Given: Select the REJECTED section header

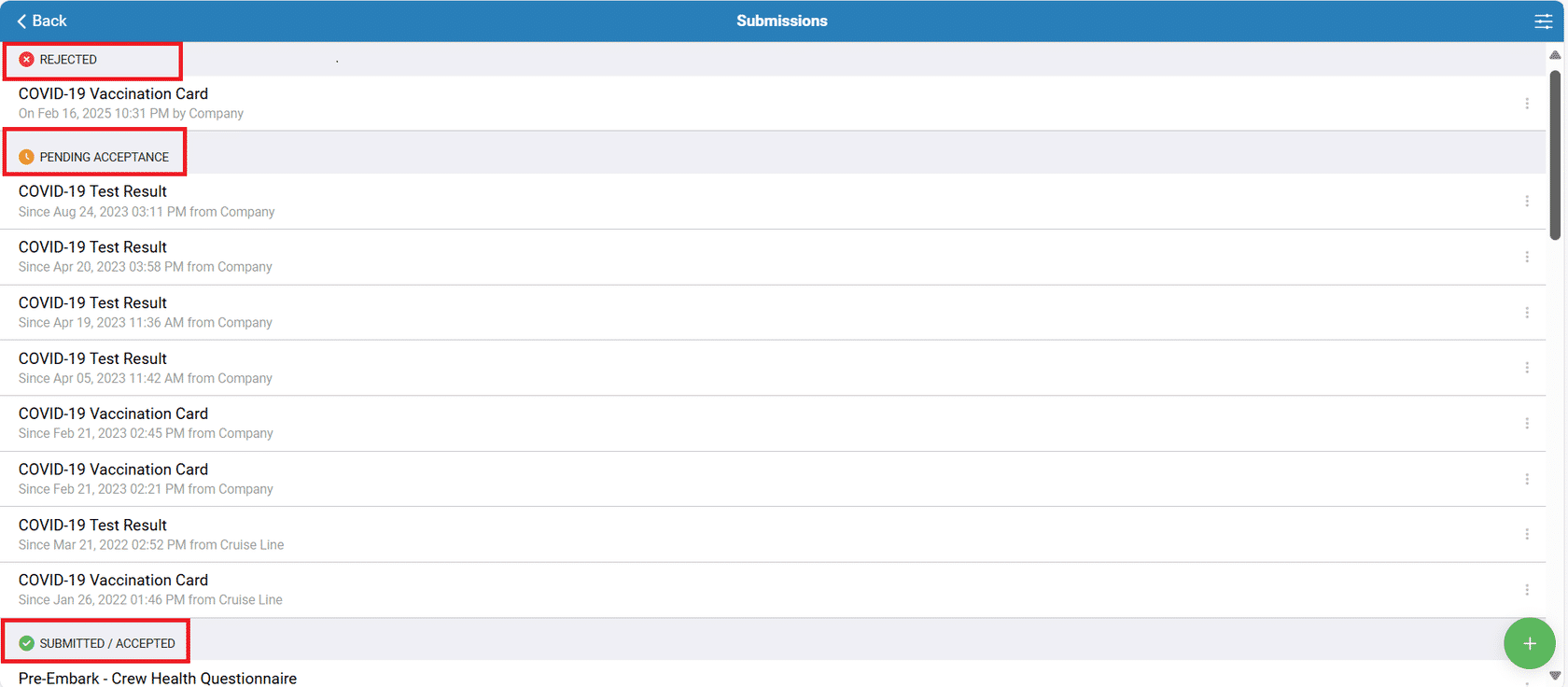Looking at the screenshot, I should (x=773, y=60).
